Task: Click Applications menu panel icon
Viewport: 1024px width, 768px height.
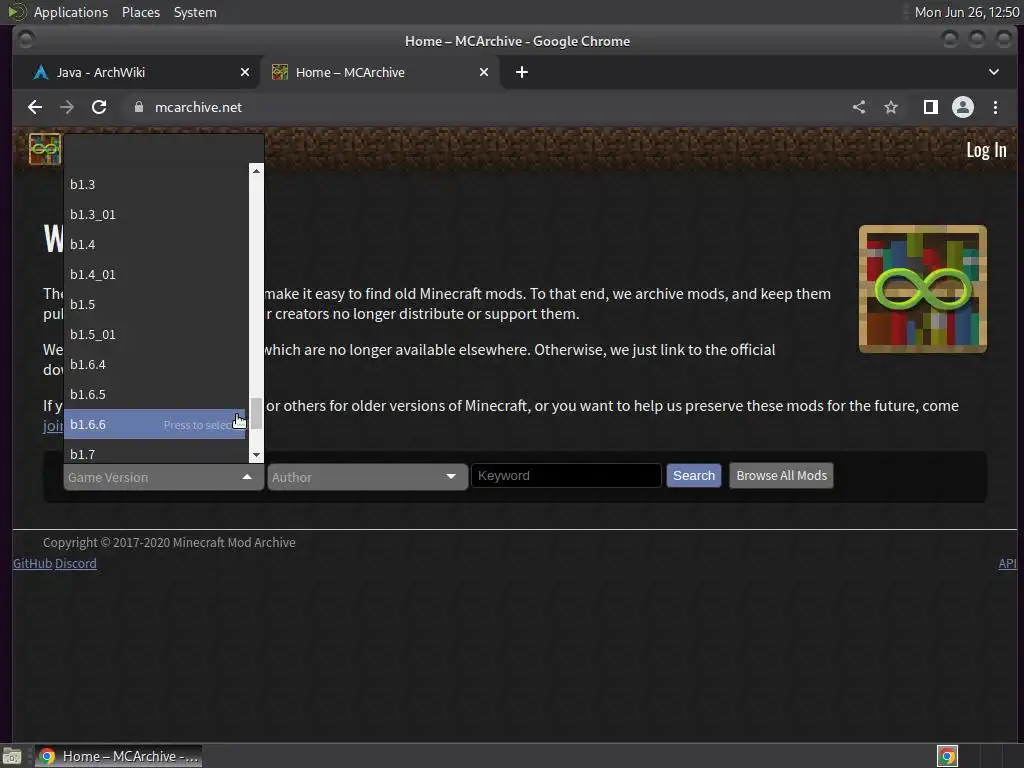Action: click(17, 12)
